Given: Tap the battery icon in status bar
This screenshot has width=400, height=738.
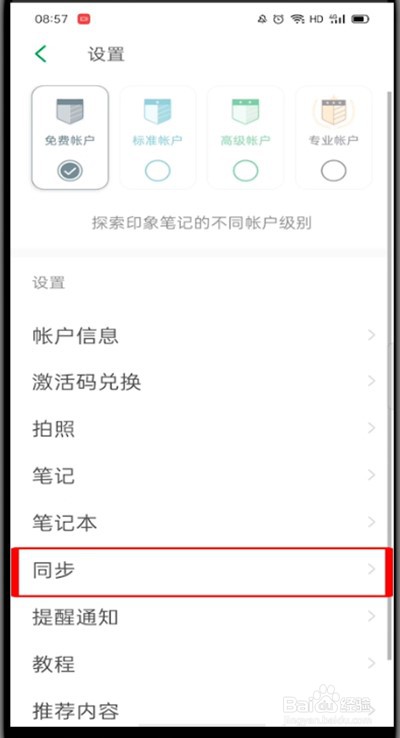Looking at the screenshot, I should [x=360, y=19].
